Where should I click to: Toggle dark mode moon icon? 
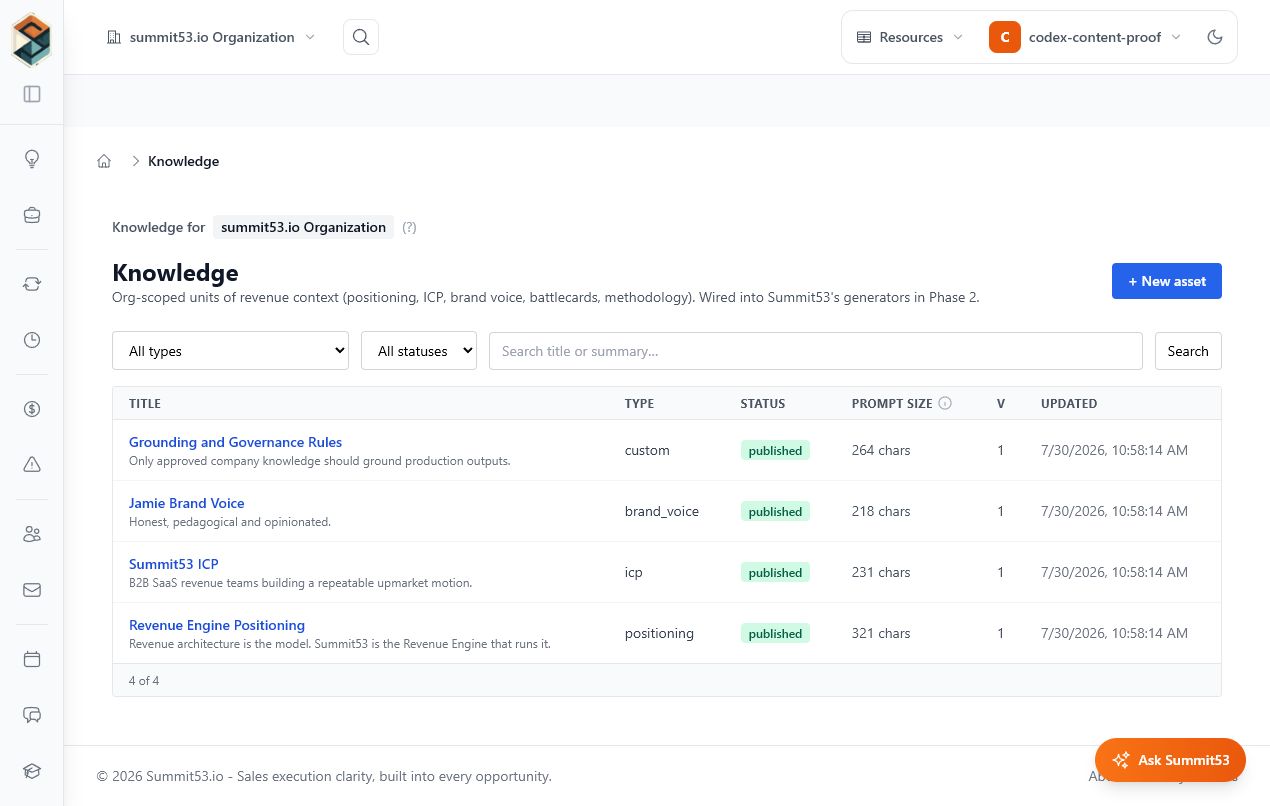click(1215, 37)
